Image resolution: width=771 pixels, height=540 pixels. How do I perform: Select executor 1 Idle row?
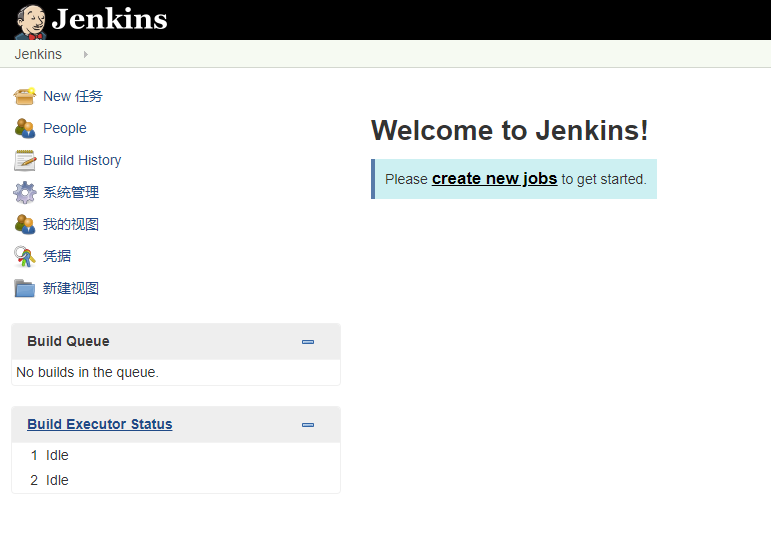click(x=176, y=455)
